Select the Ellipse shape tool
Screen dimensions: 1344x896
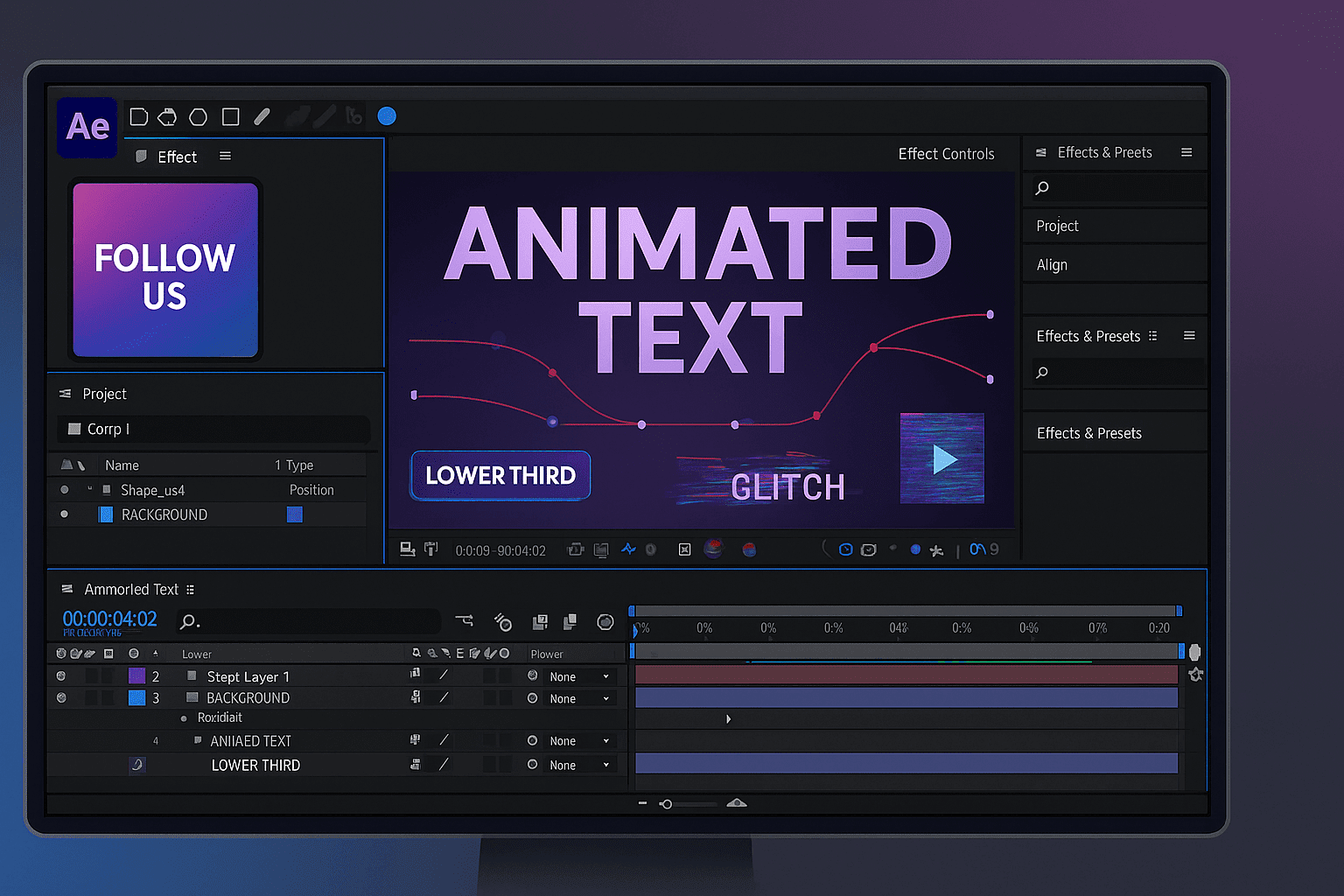click(198, 116)
